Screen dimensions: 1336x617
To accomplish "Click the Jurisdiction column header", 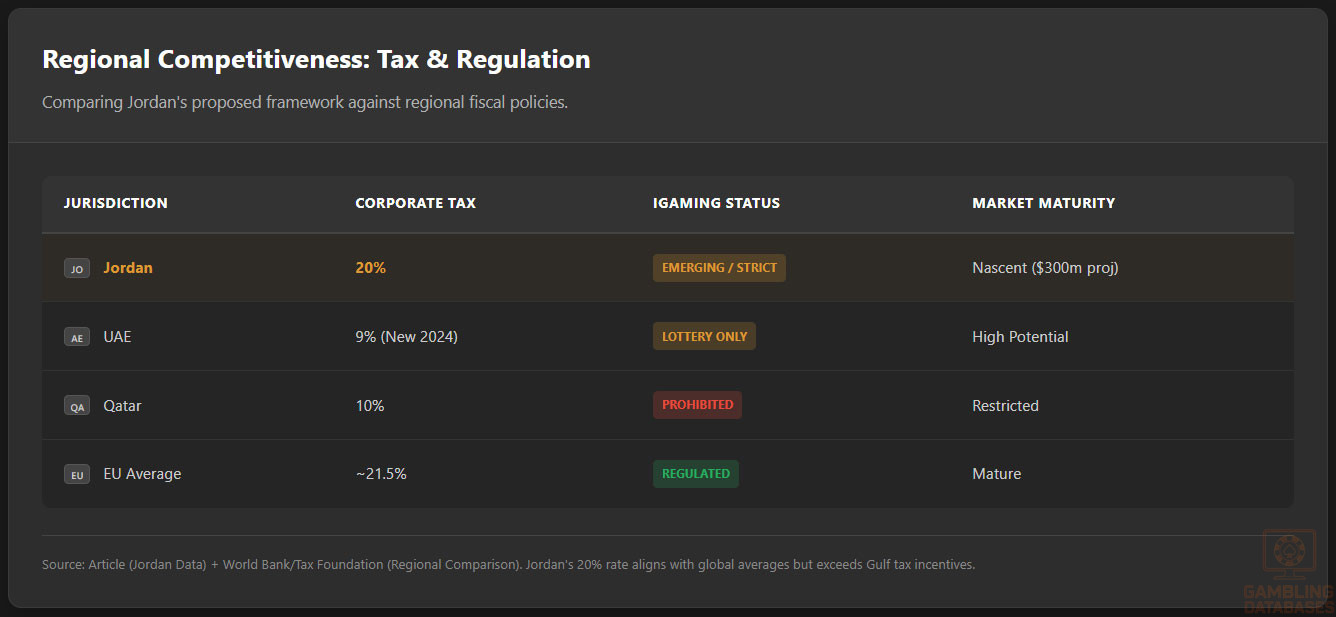I will (x=116, y=203).
